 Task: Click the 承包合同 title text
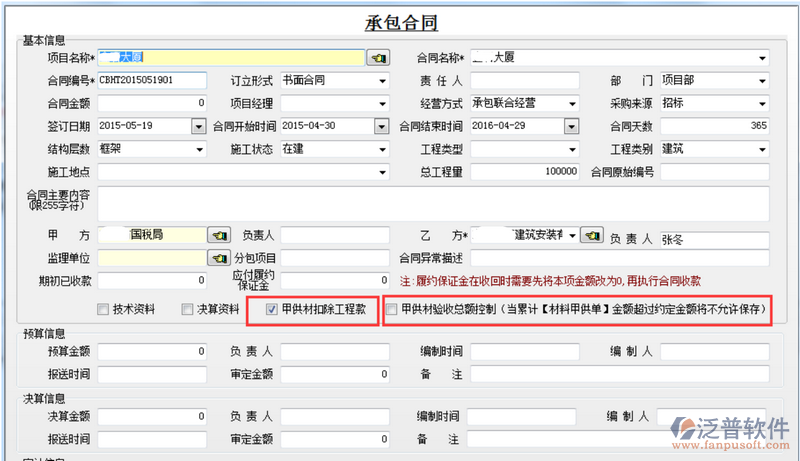tap(401, 23)
